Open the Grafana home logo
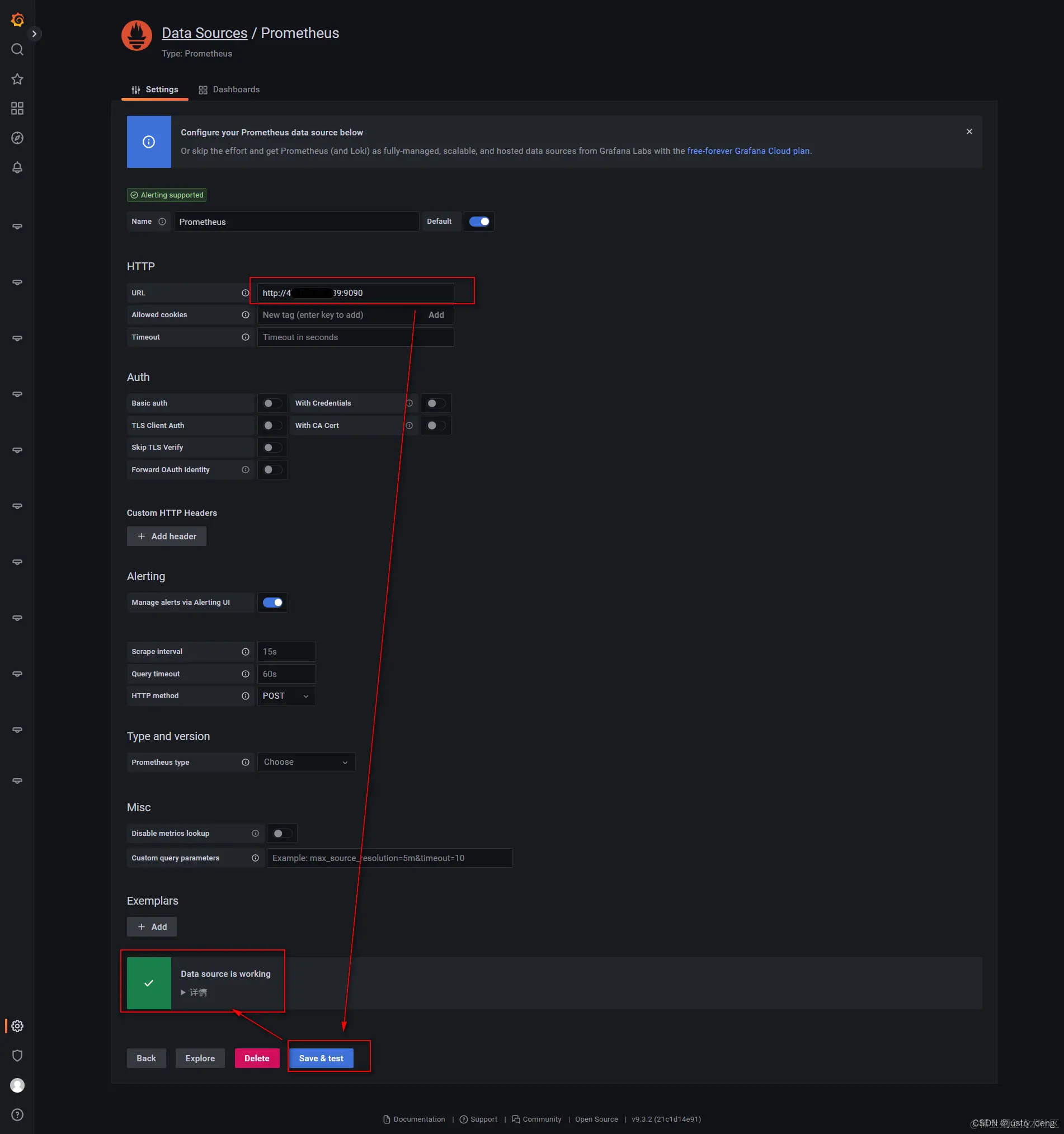1064x1134 pixels. tap(18, 20)
